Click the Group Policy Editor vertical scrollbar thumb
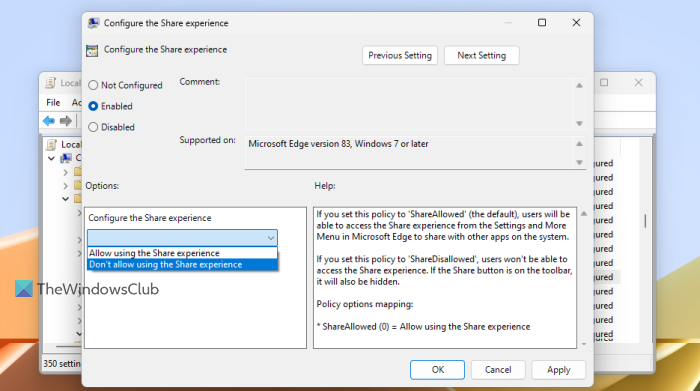 645,221
